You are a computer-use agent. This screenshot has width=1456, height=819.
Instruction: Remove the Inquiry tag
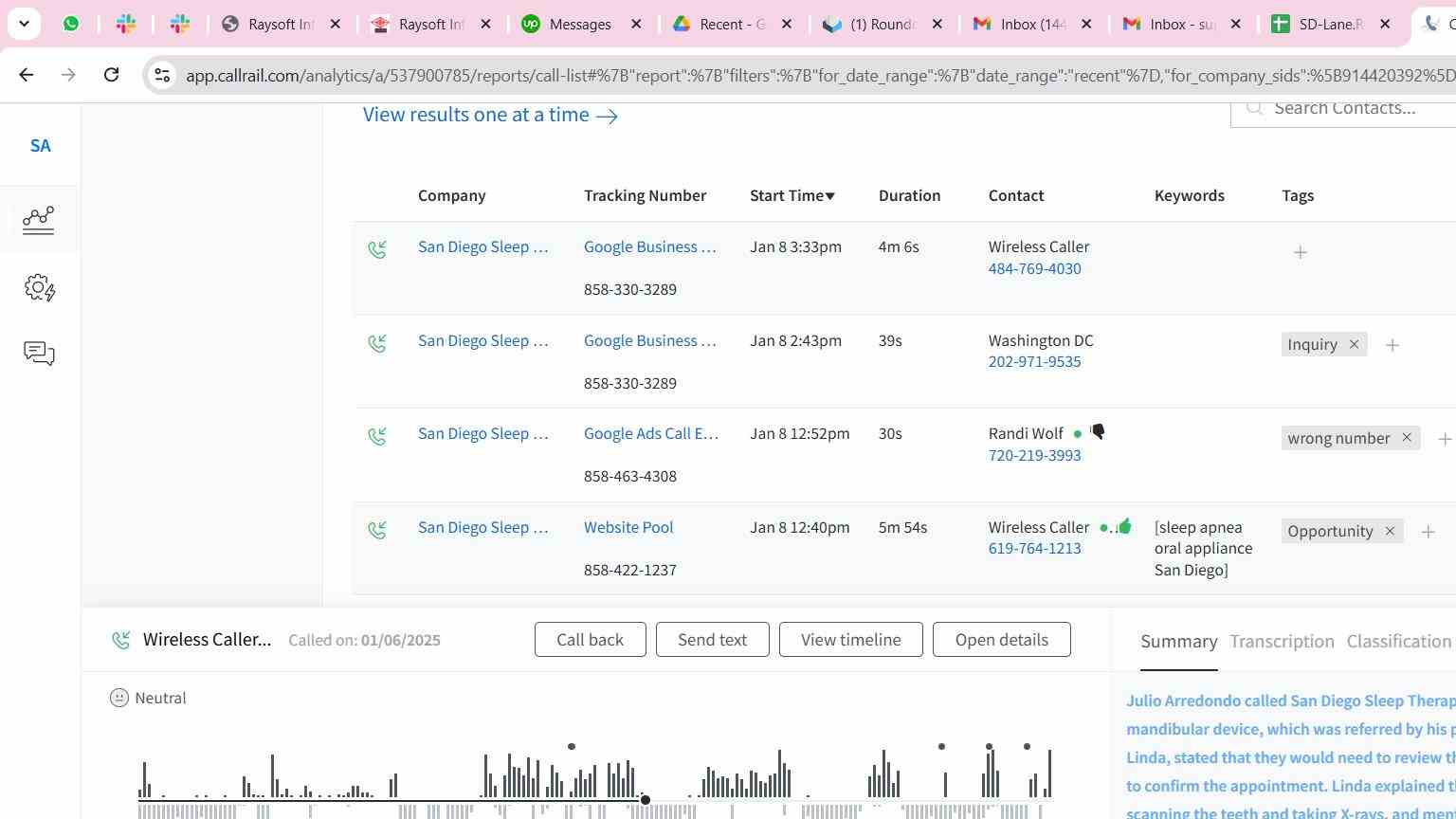click(x=1354, y=344)
